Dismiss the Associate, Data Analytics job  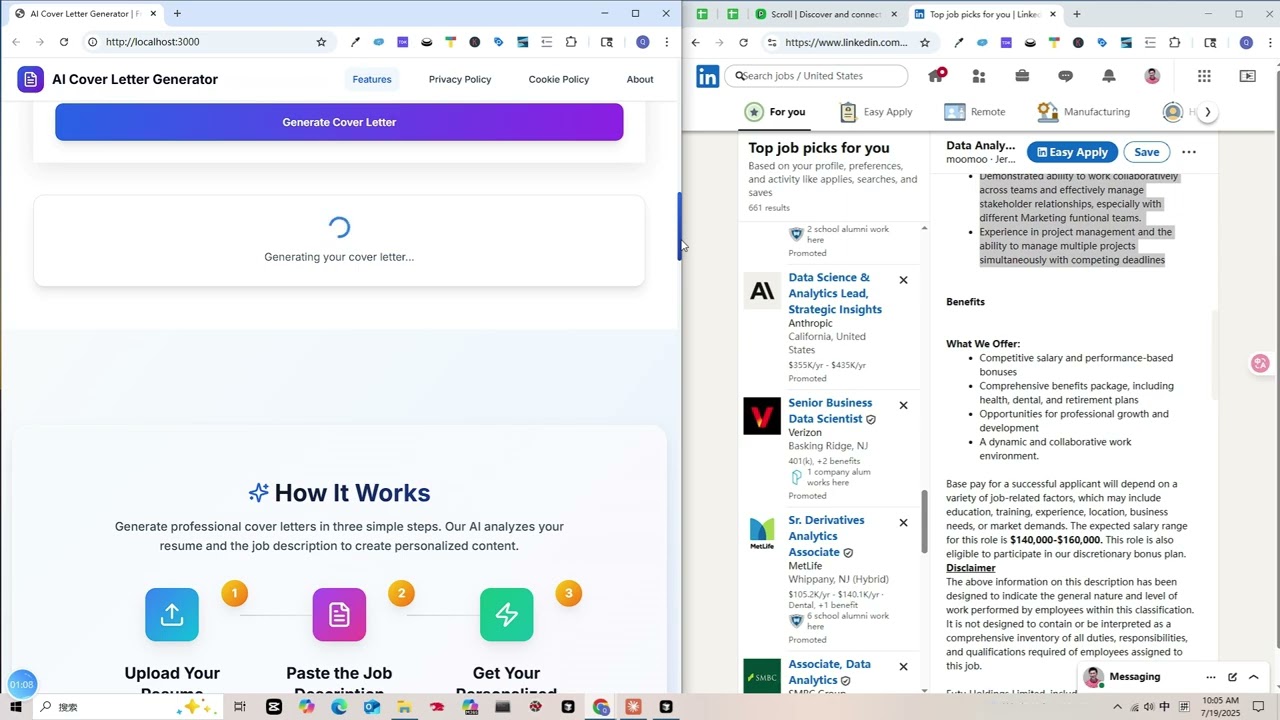[903, 666]
